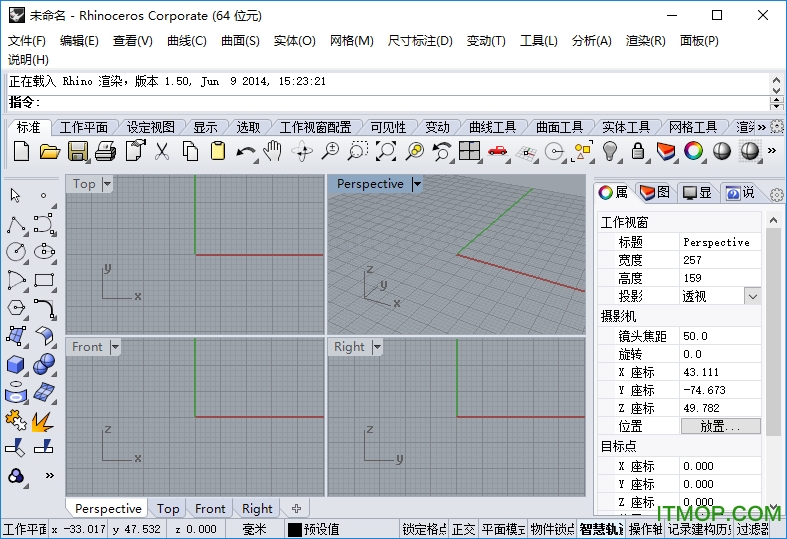This screenshot has width=787, height=539.
Task: Open the 曲线(C) menu
Action: (x=187, y=41)
